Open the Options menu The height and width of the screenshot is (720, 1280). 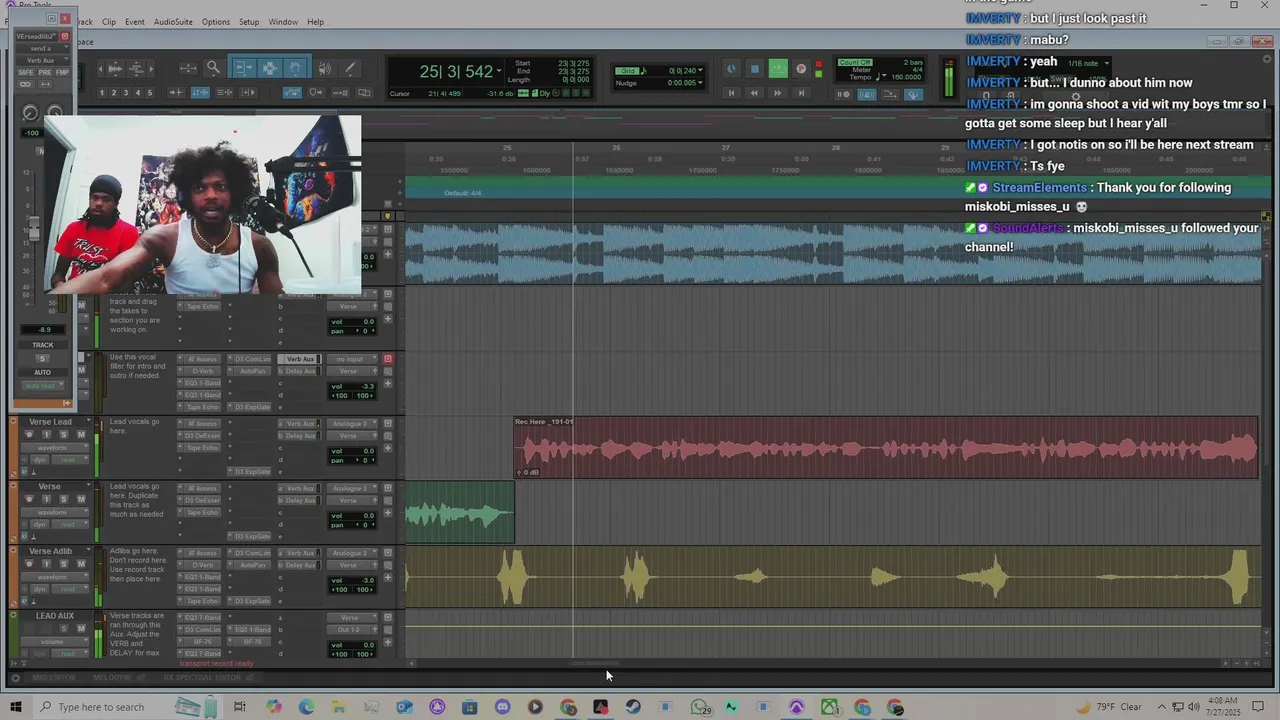(x=216, y=22)
